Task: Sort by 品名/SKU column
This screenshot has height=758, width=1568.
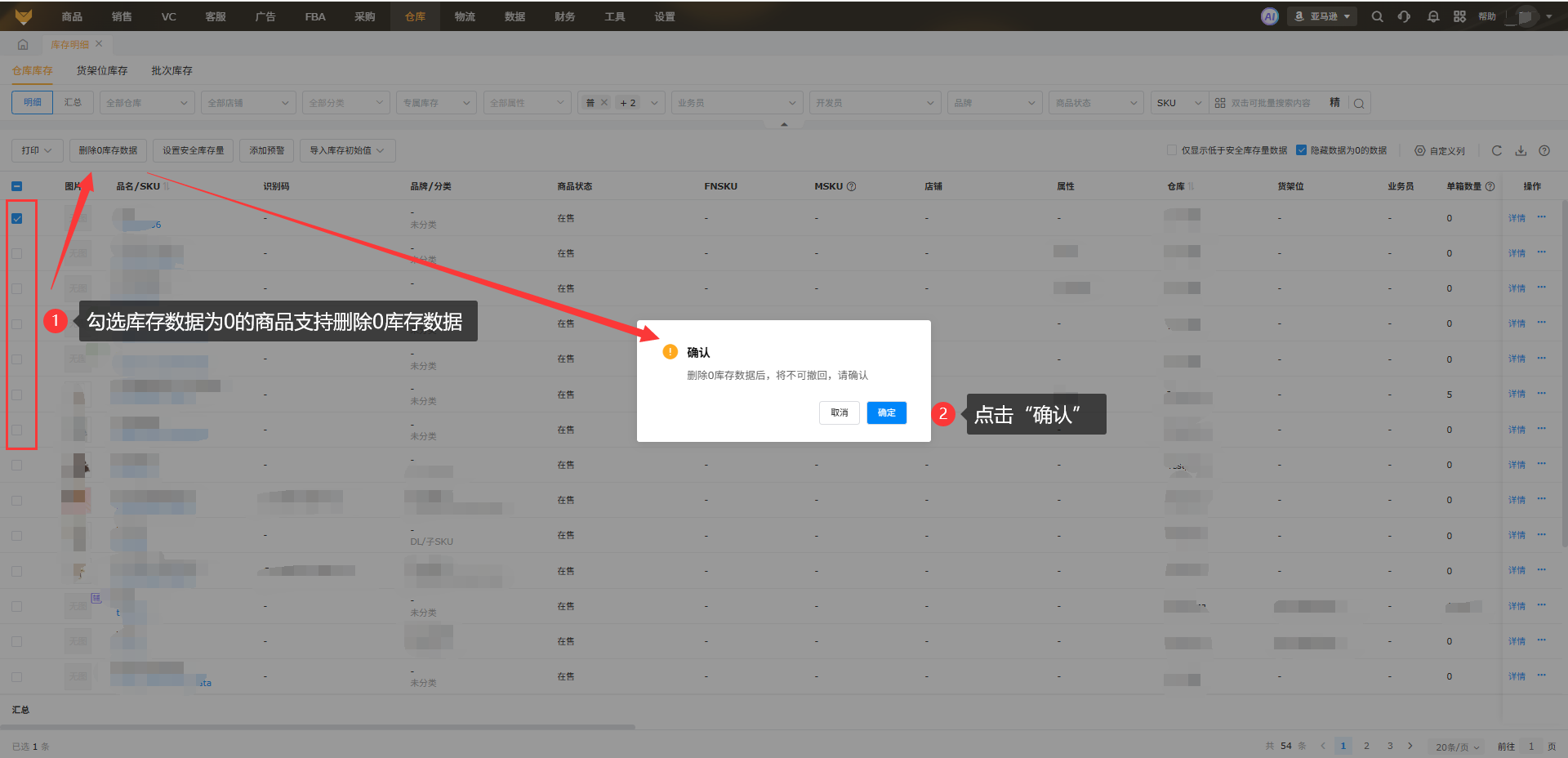Action: click(167, 186)
